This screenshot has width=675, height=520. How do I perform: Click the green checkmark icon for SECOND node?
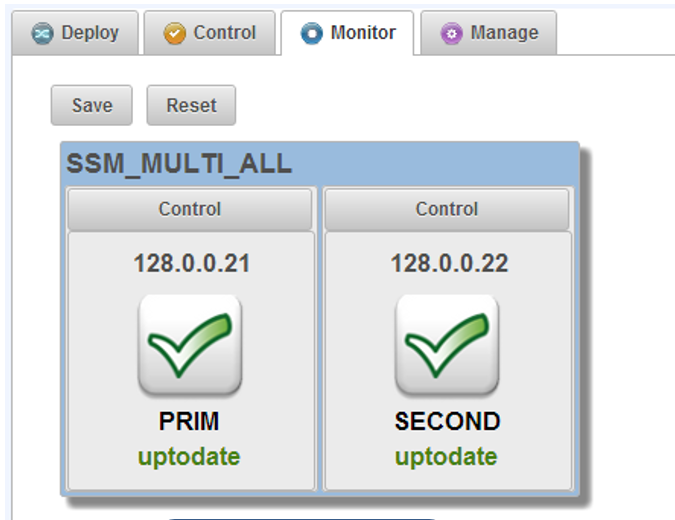(447, 345)
